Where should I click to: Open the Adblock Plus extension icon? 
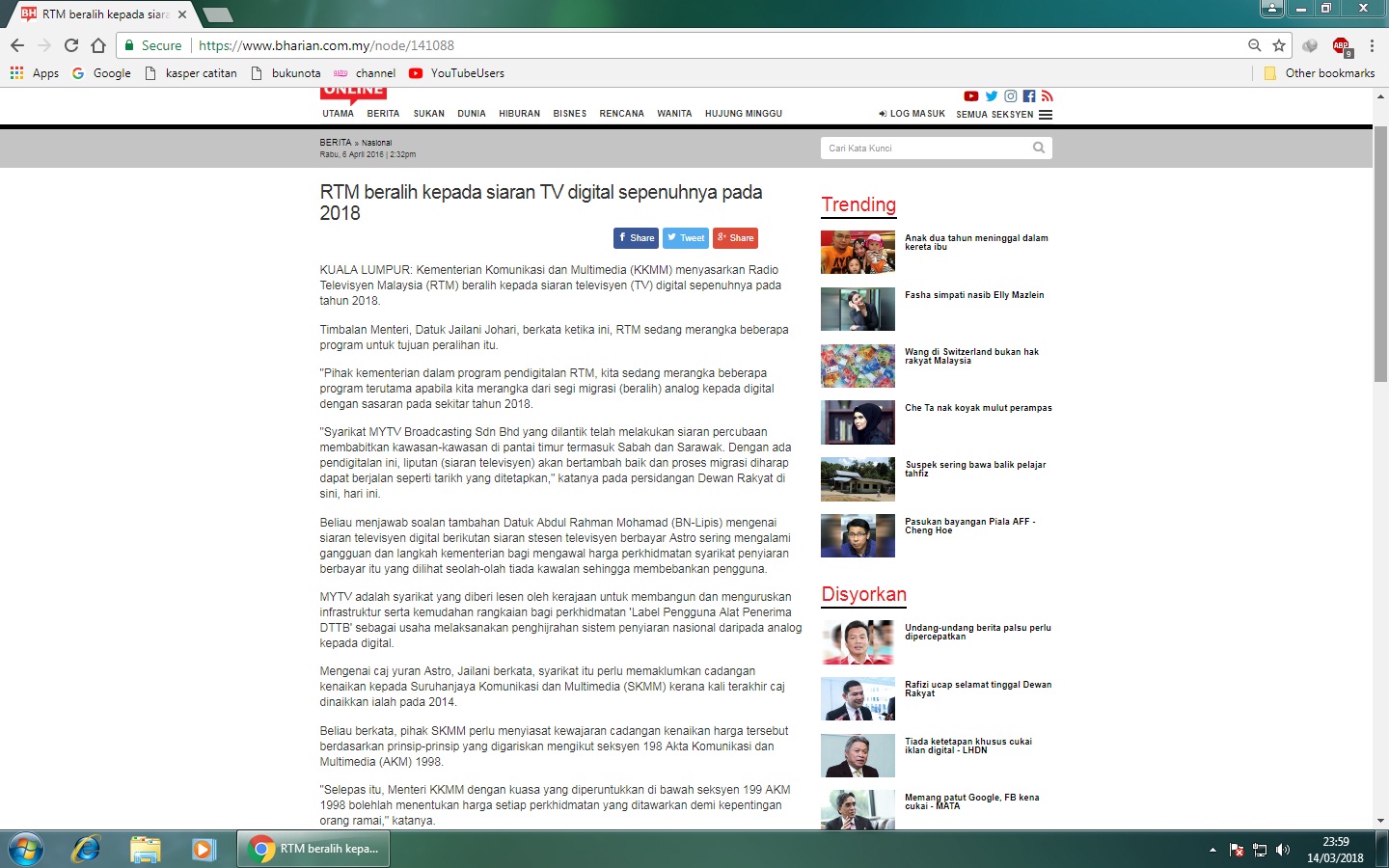click(x=1341, y=45)
